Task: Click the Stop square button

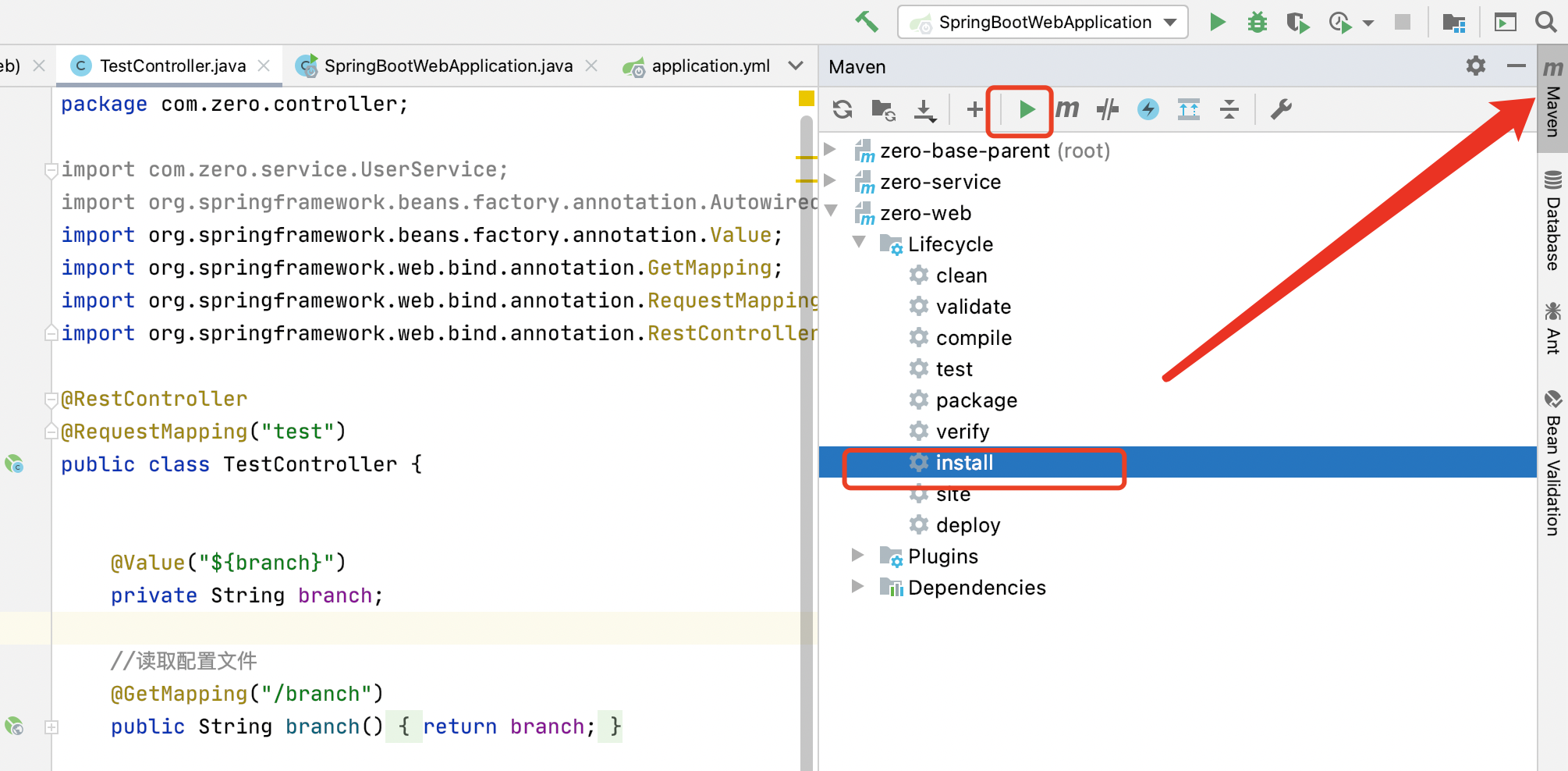Action: 1403,22
